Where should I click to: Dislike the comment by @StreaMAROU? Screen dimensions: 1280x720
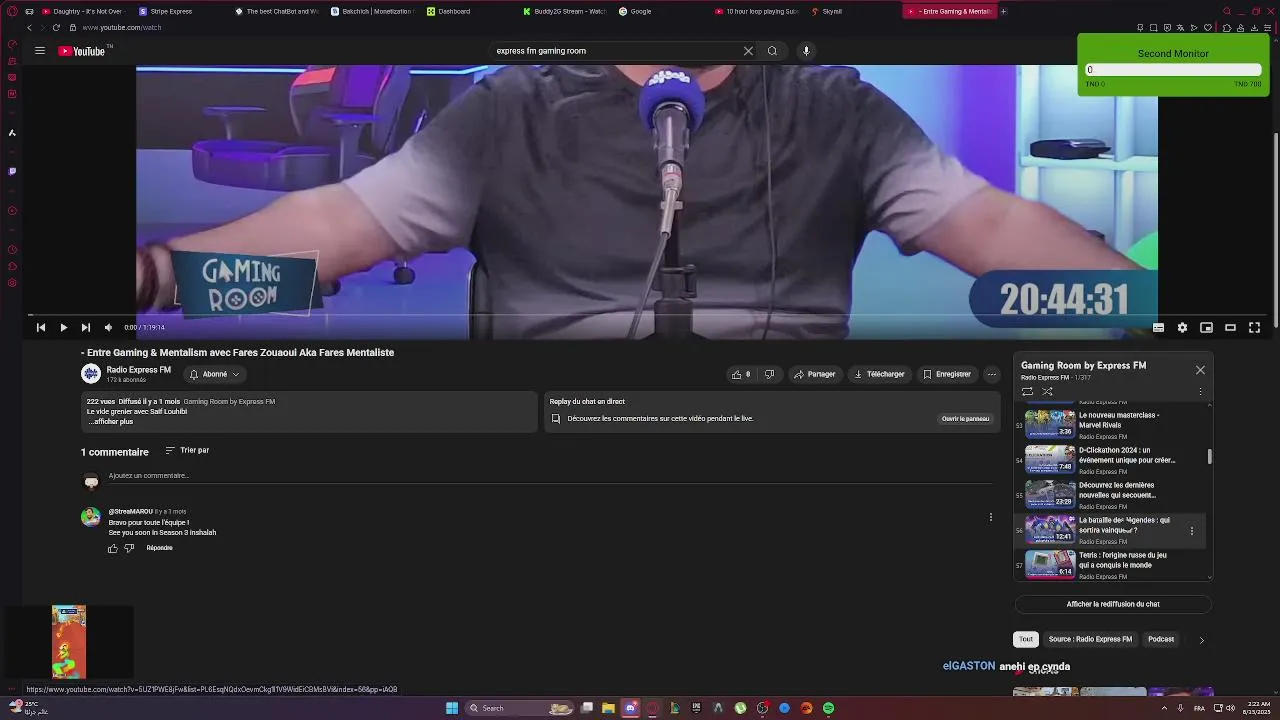(x=129, y=548)
